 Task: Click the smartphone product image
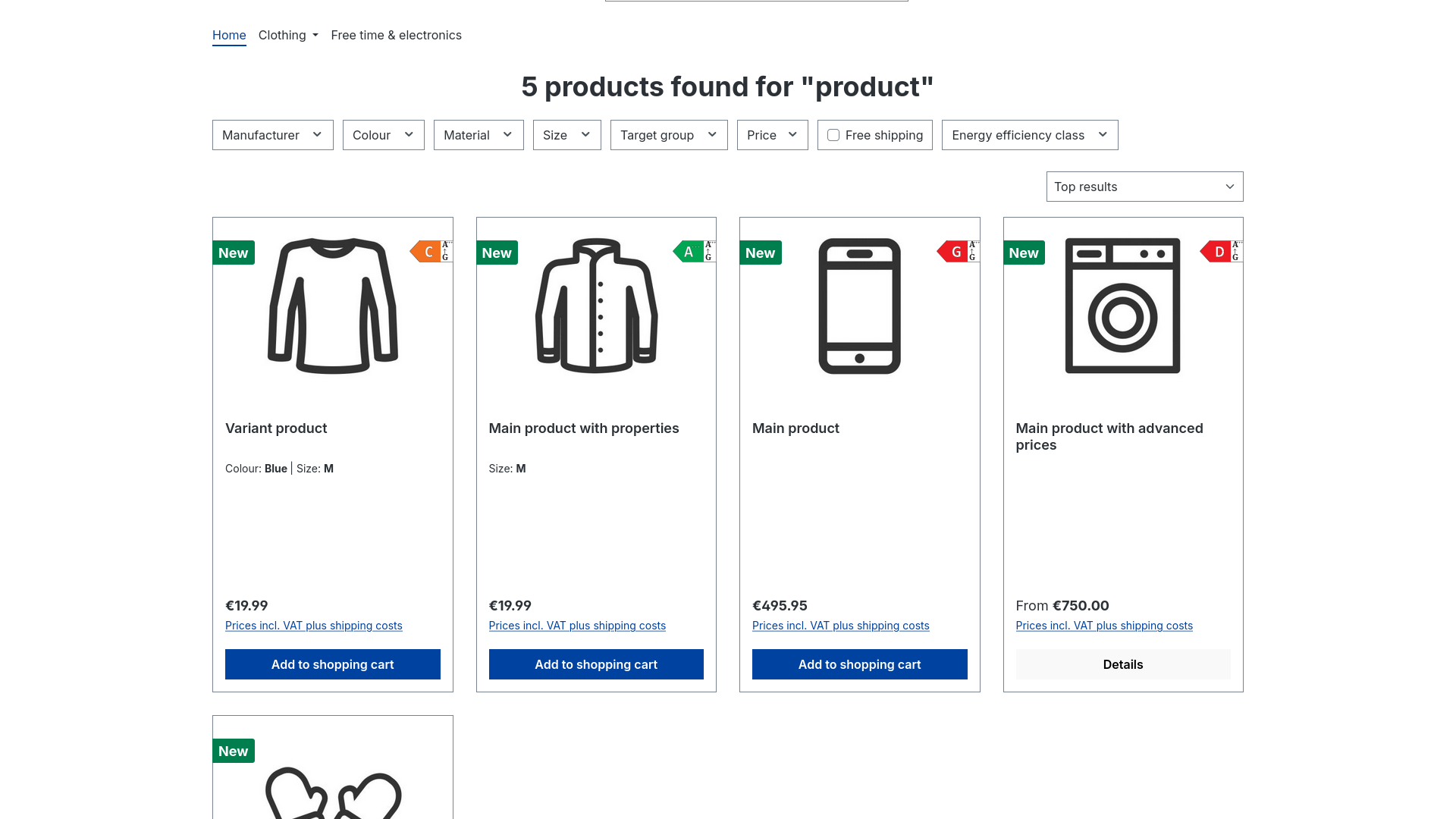click(x=859, y=306)
